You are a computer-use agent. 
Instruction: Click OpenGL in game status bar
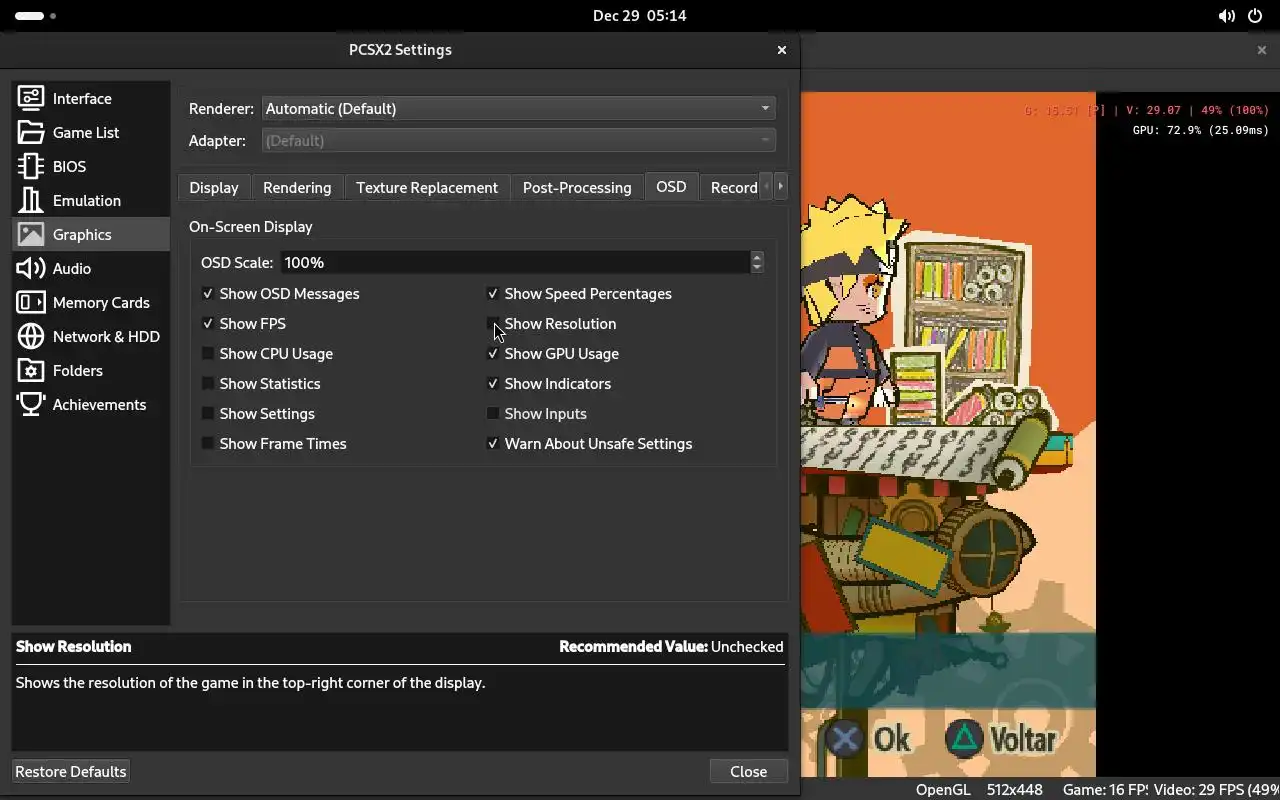pyautogui.click(x=943, y=790)
